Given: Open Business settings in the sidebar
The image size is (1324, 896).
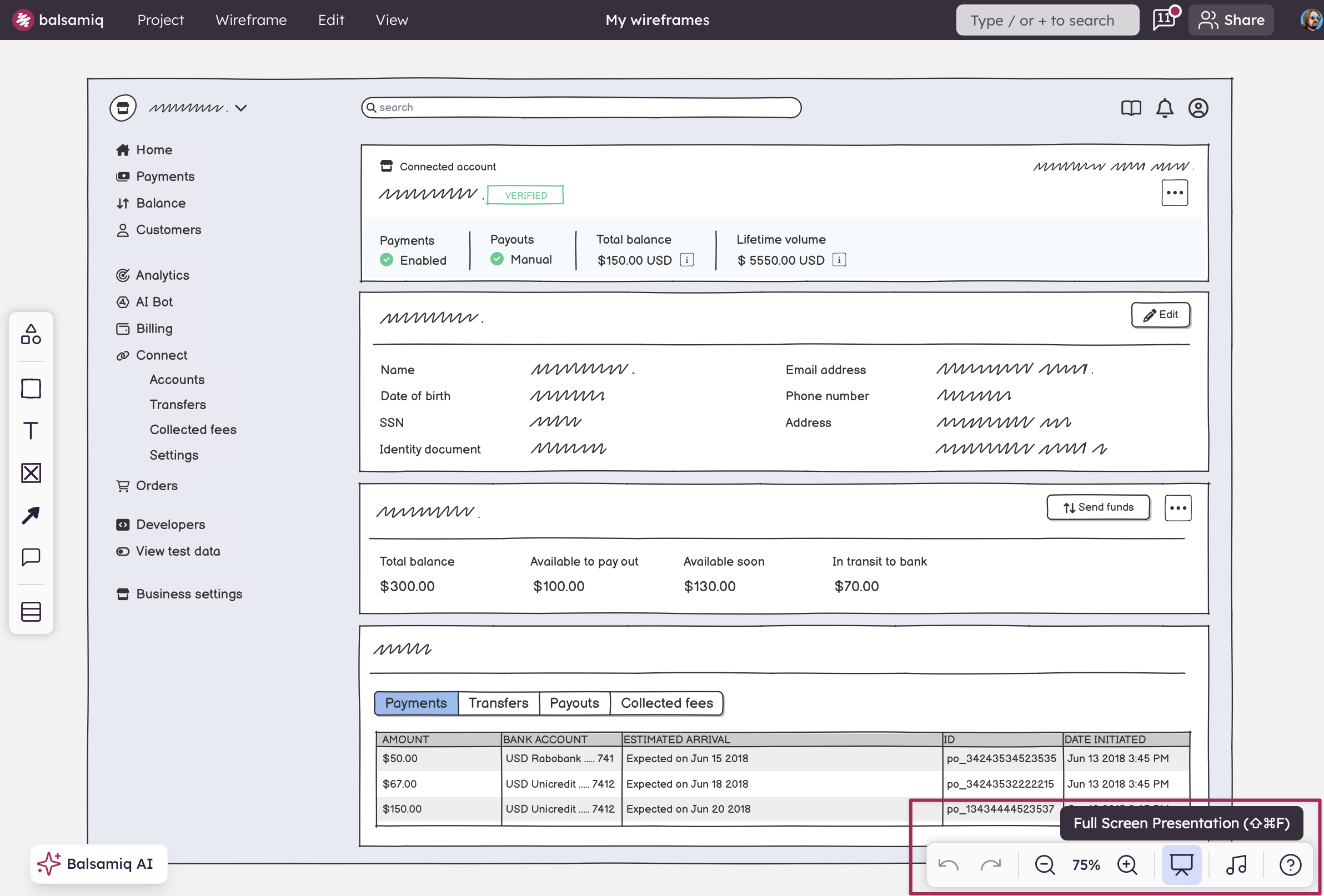Looking at the screenshot, I should coord(179,594).
